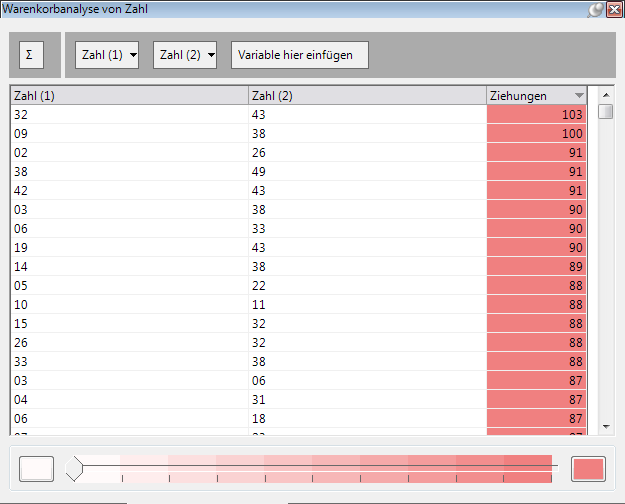625x504 pixels.
Task: Select Zahl (1) cell '42'
Action: 130,191
